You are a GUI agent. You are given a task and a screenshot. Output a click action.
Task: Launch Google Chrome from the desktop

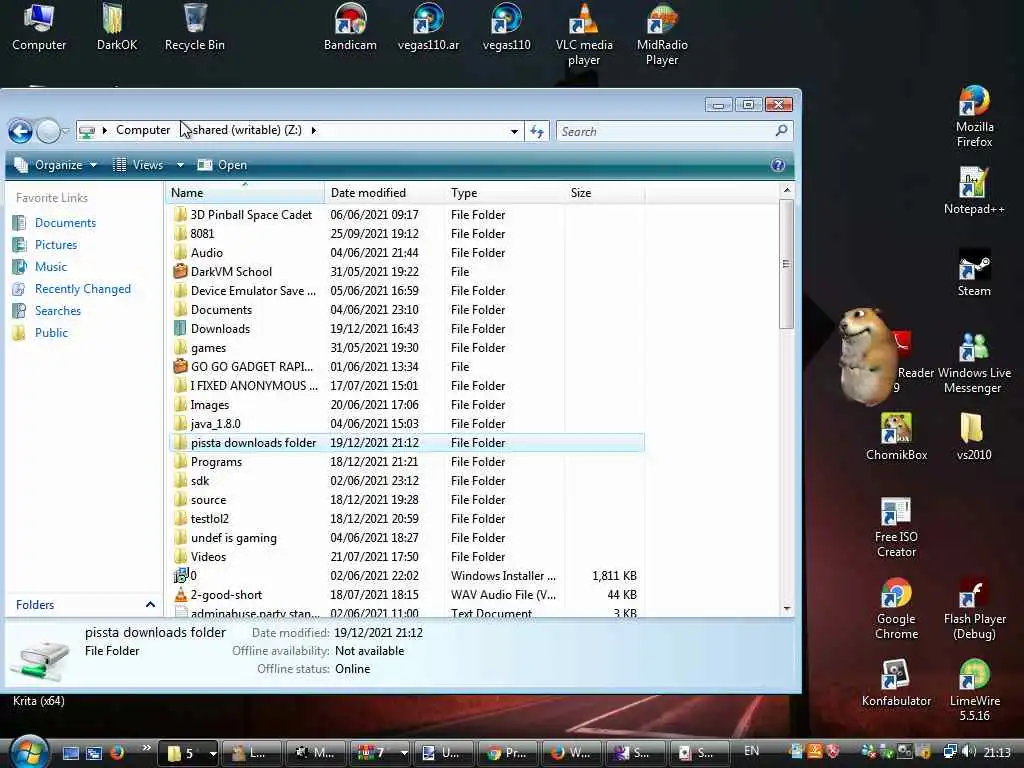(x=896, y=609)
